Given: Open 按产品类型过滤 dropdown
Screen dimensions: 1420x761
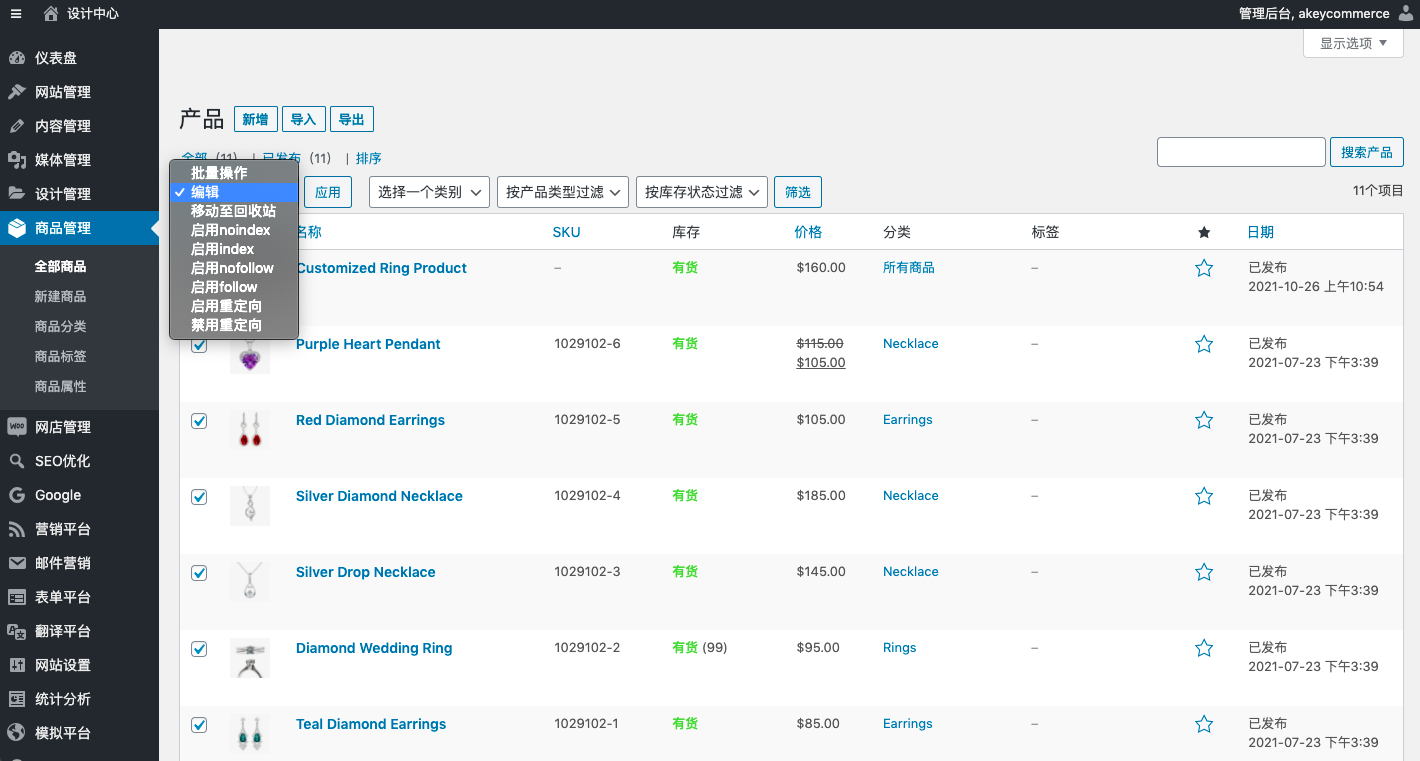Looking at the screenshot, I should (x=562, y=192).
